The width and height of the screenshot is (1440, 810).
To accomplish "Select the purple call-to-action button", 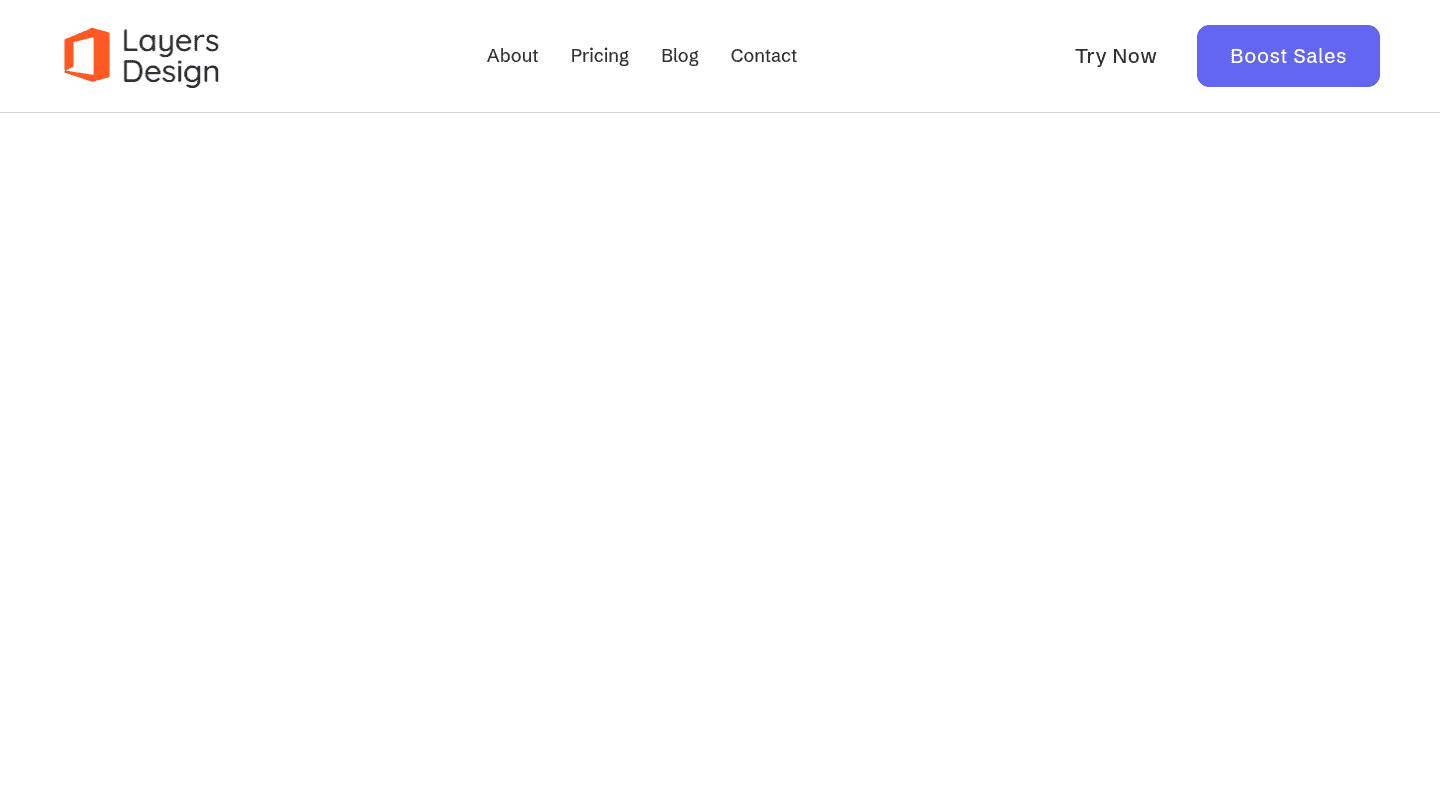I will point(1288,56).
